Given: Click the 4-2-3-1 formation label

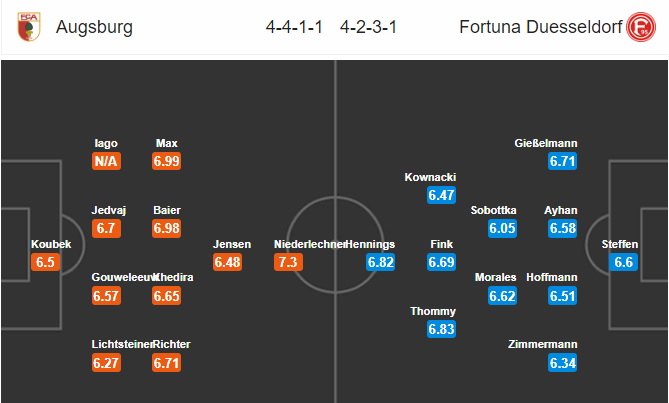Looking at the screenshot, I should (x=368, y=27).
